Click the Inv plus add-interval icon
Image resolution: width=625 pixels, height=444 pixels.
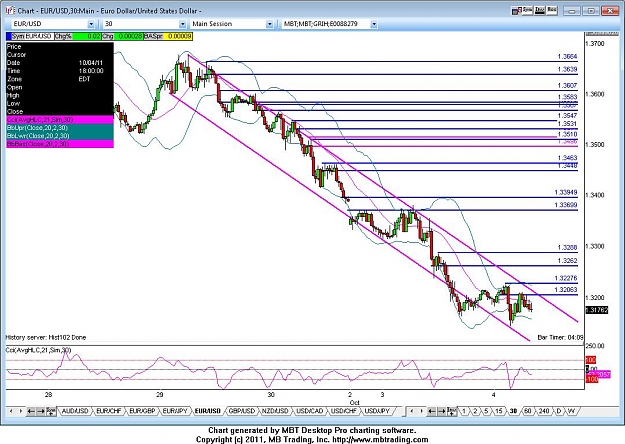point(452,411)
